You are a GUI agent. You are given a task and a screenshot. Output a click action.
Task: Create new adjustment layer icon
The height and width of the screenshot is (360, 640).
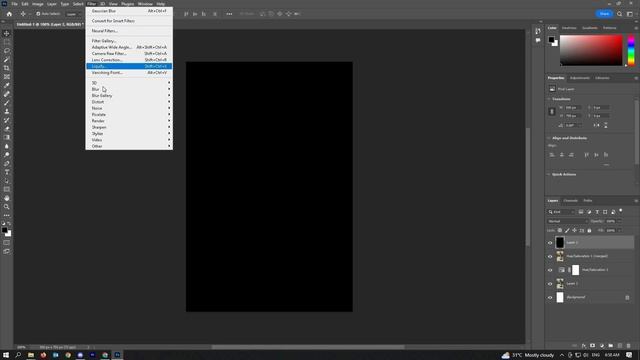pos(602,346)
